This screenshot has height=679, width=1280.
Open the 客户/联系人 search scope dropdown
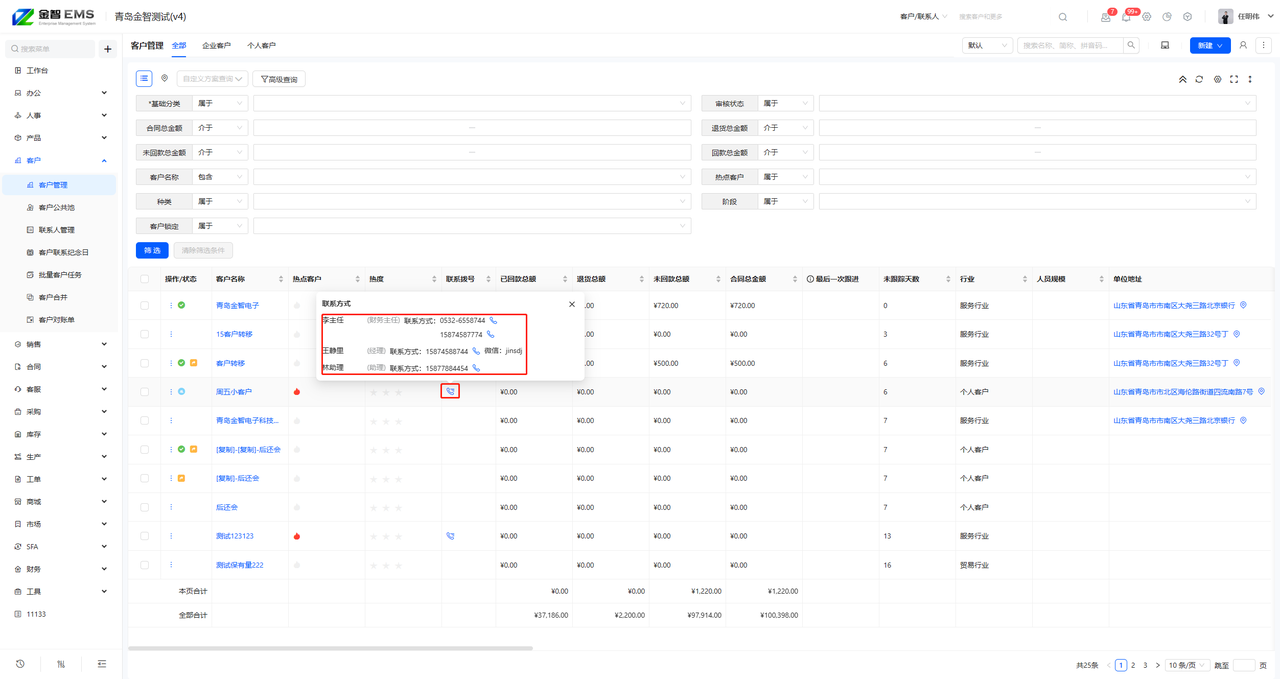click(923, 17)
